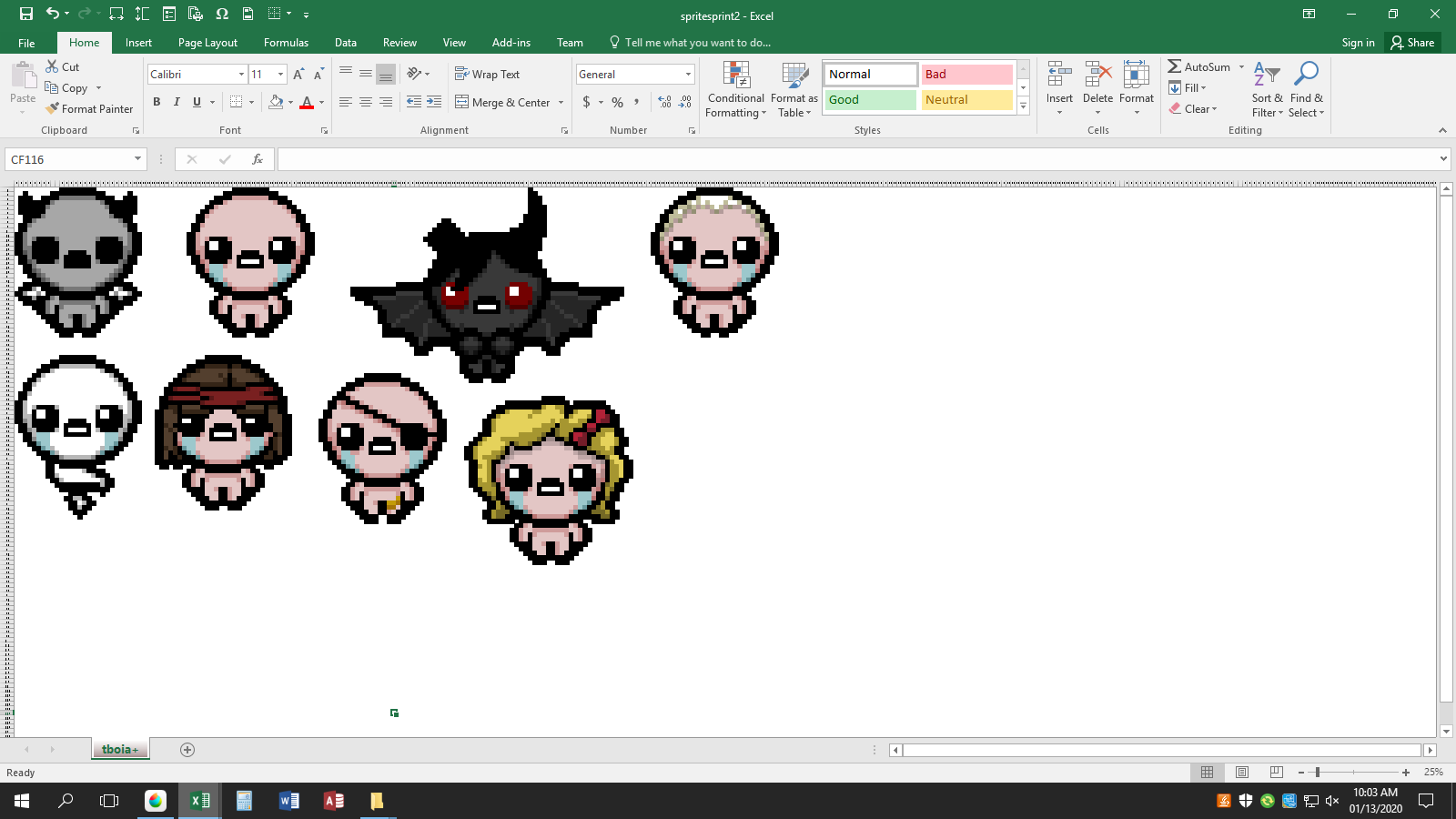Open Format as Table gallery

(x=794, y=89)
